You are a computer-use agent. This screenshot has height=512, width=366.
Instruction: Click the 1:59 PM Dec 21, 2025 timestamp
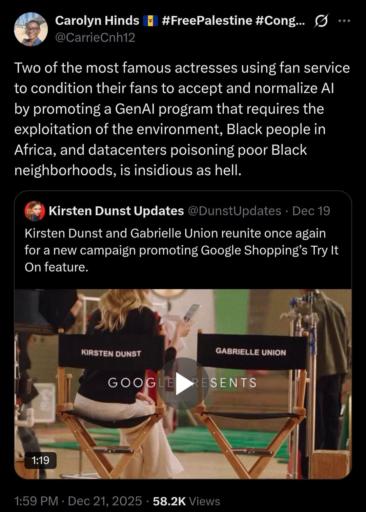(x=78, y=501)
